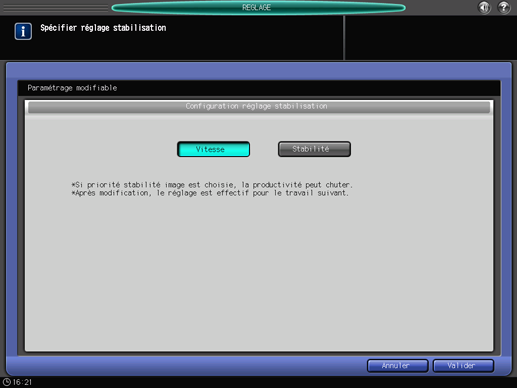Screen dimensions: 517x388
Task: Click the Paramétrage modifiable label
Action: click(72, 88)
